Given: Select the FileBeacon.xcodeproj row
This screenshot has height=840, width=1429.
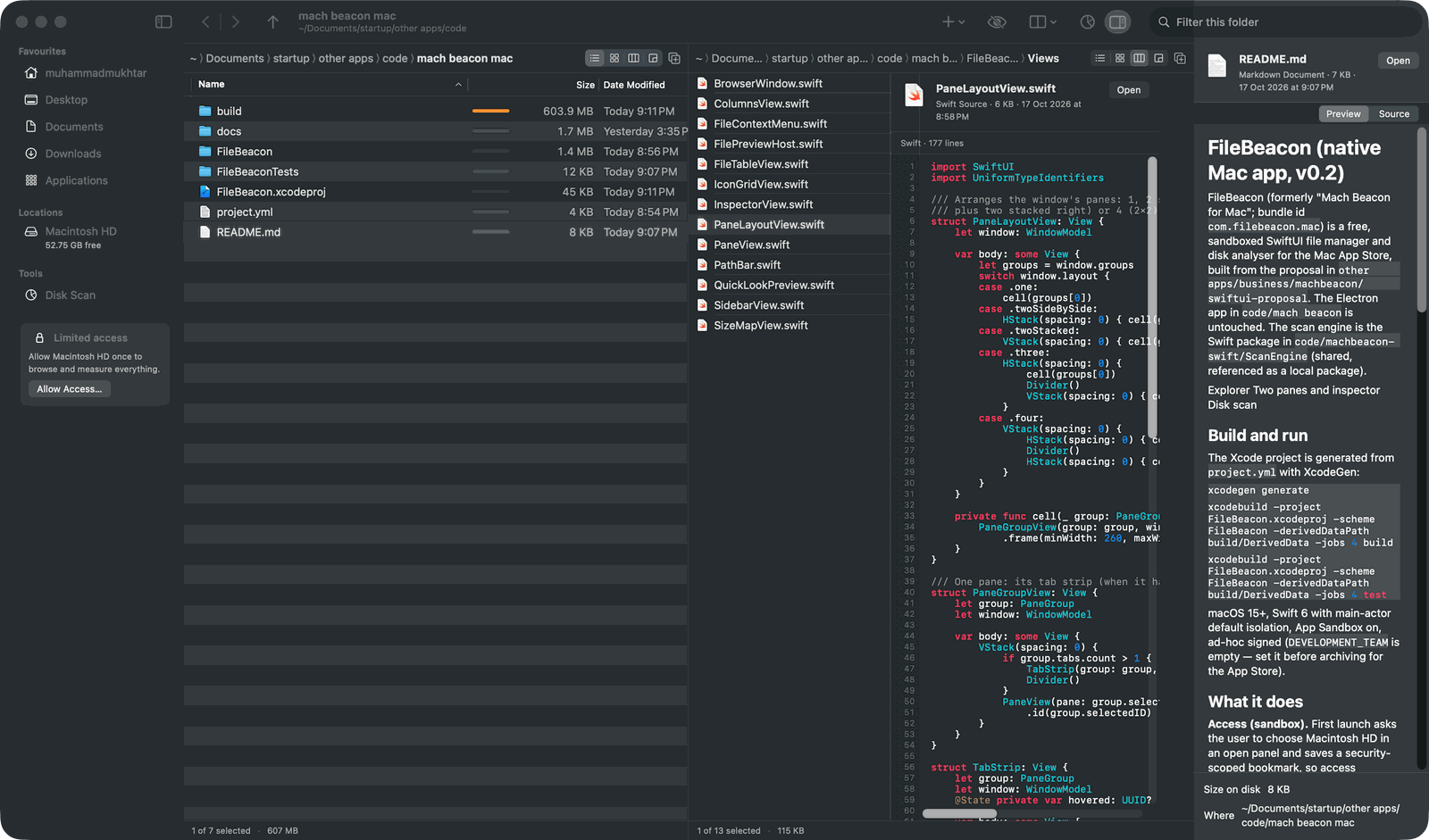Looking at the screenshot, I should pos(436,192).
